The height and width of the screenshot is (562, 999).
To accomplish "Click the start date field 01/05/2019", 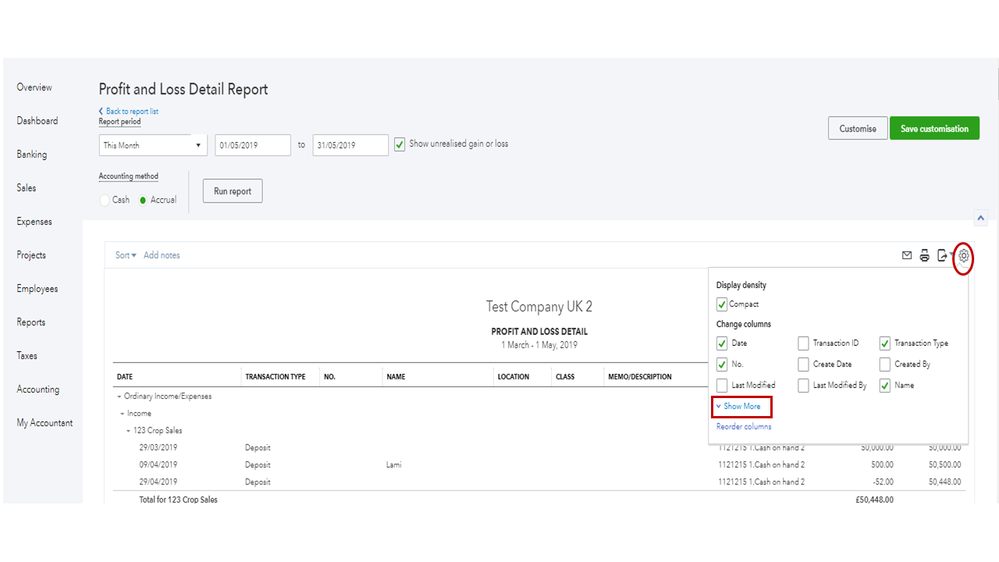I will (x=252, y=146).
